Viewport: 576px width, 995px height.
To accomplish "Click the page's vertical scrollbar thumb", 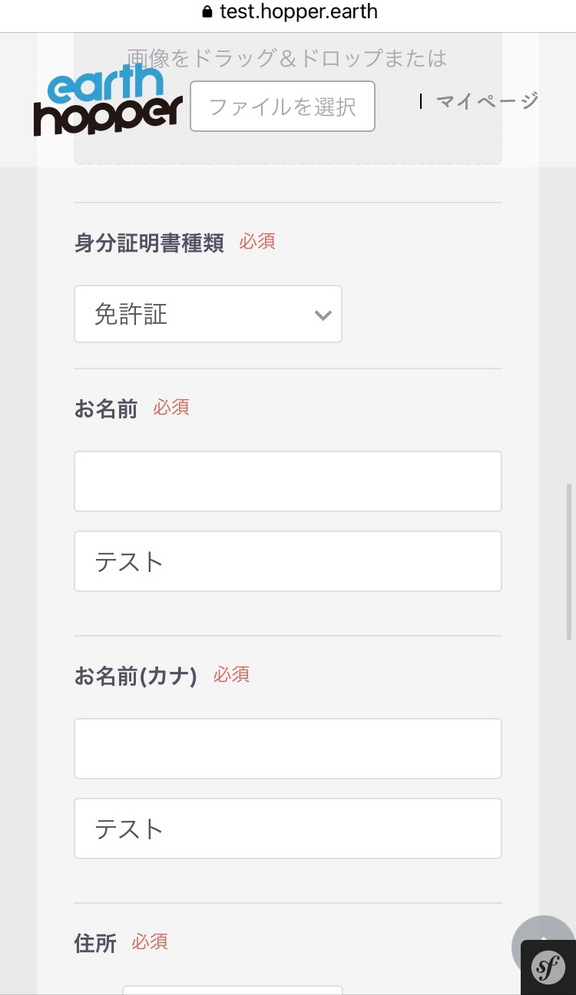I will pos(569,562).
